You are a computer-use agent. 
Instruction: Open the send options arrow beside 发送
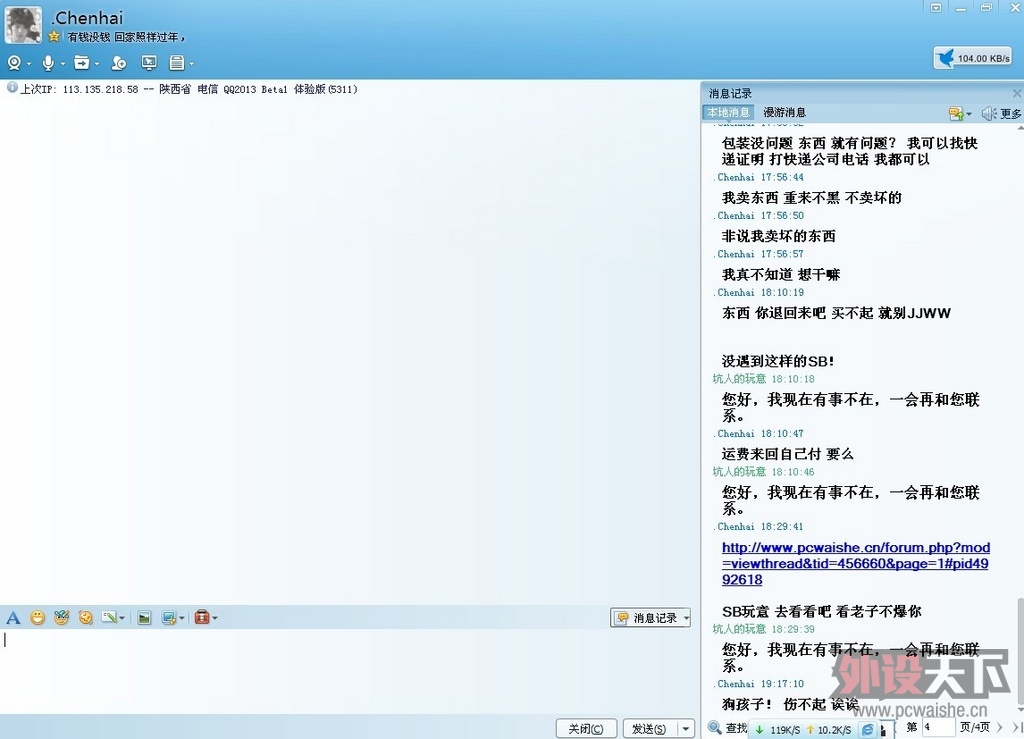(x=685, y=729)
